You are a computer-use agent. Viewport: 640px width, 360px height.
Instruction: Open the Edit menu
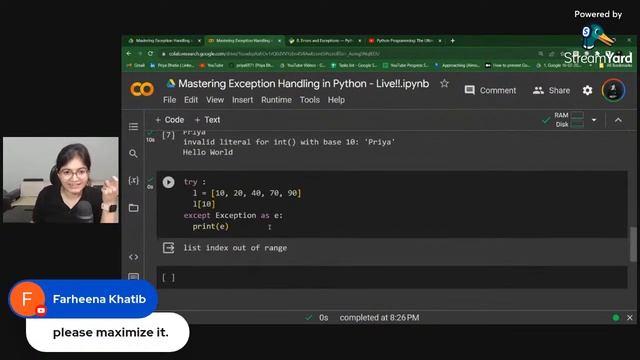point(191,100)
